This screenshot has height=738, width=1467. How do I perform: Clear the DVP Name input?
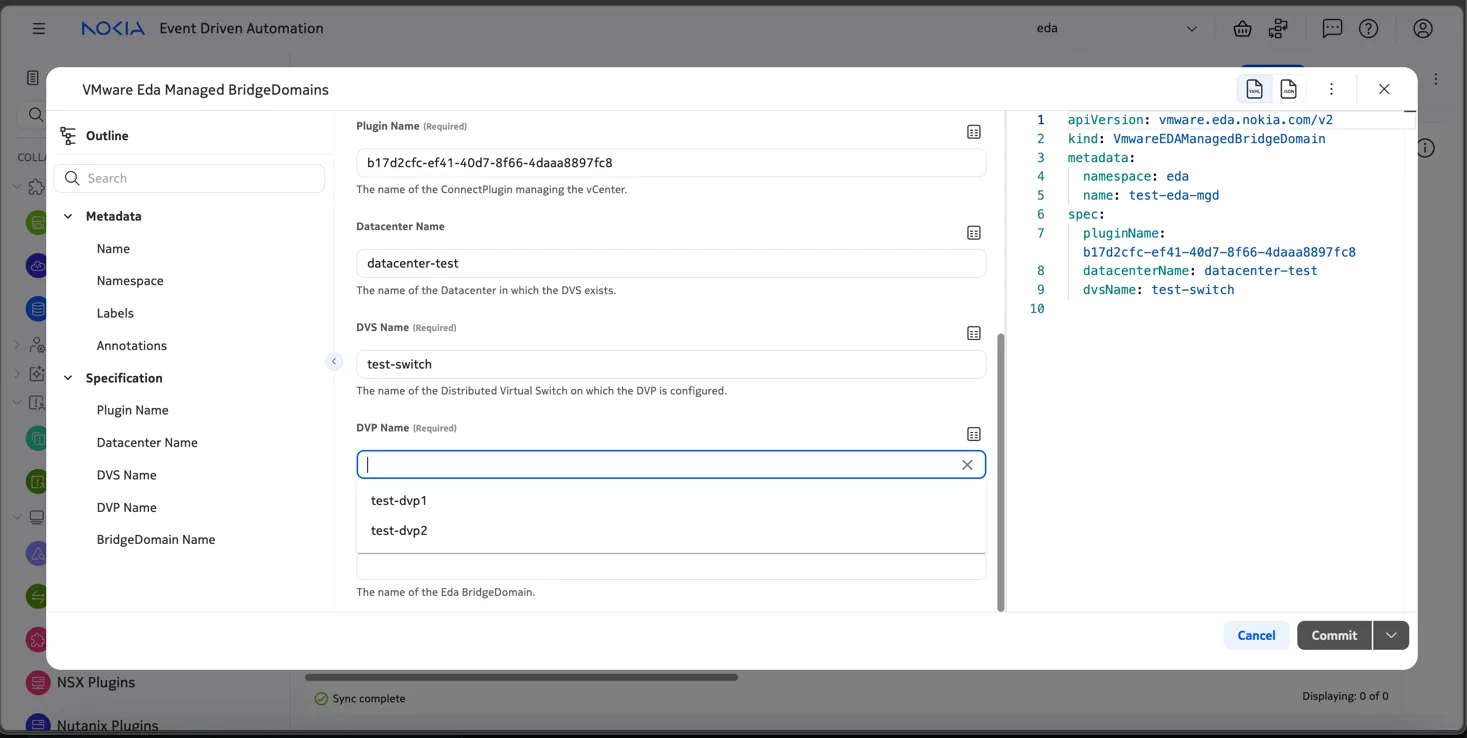(x=967, y=465)
